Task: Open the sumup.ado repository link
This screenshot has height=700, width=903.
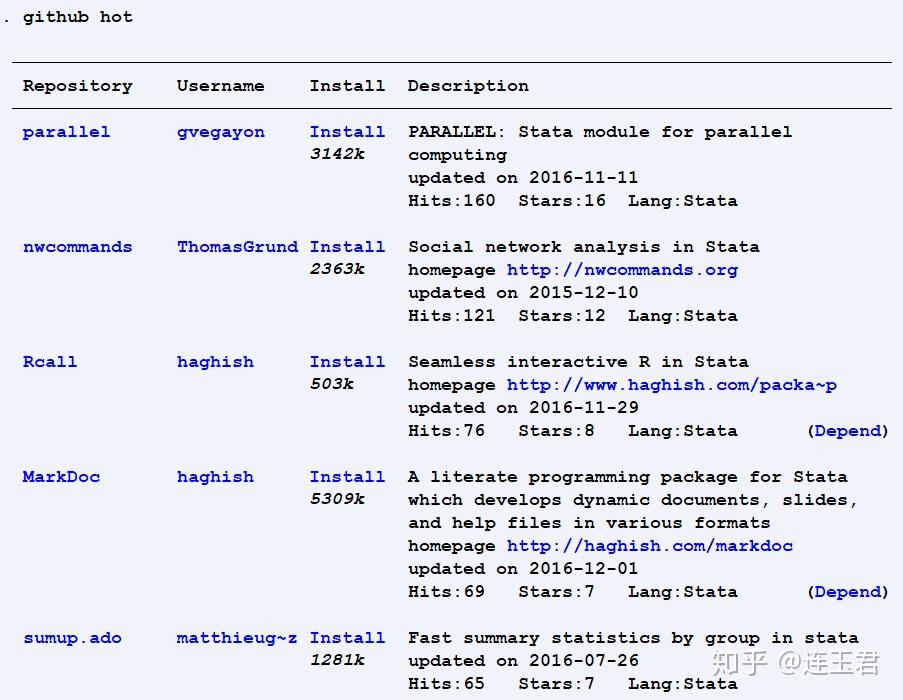Action: [x=72, y=637]
